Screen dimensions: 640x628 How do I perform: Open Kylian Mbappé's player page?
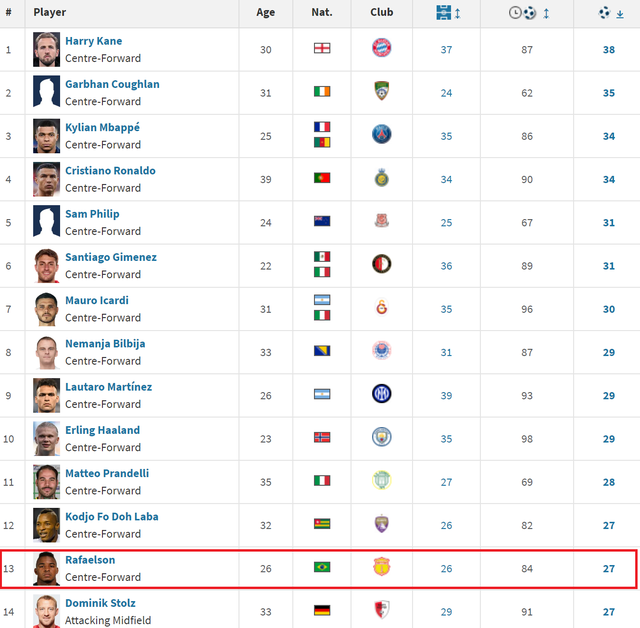click(102, 127)
